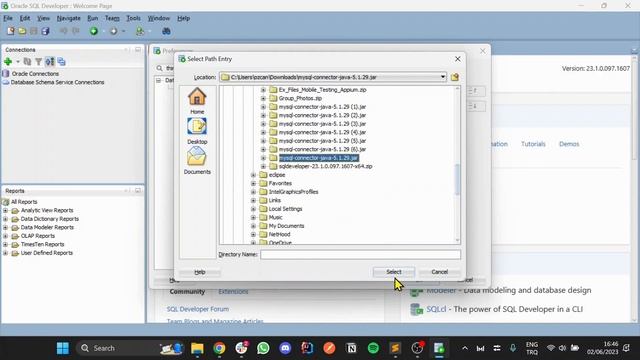Expand the eclipse folder node
This screenshot has width=640, height=360.
pyautogui.click(x=253, y=175)
